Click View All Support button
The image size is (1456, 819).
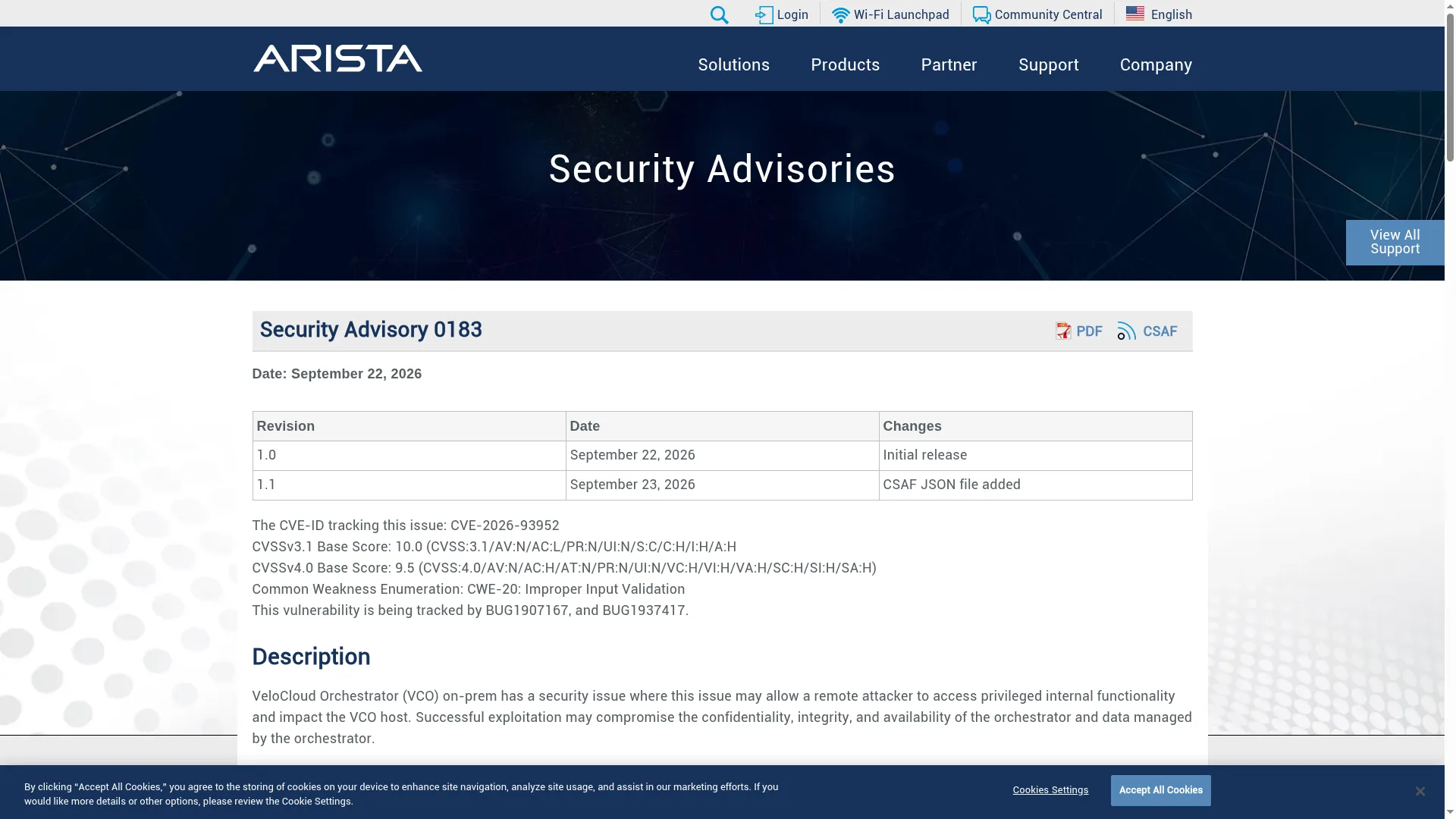[x=1395, y=243]
